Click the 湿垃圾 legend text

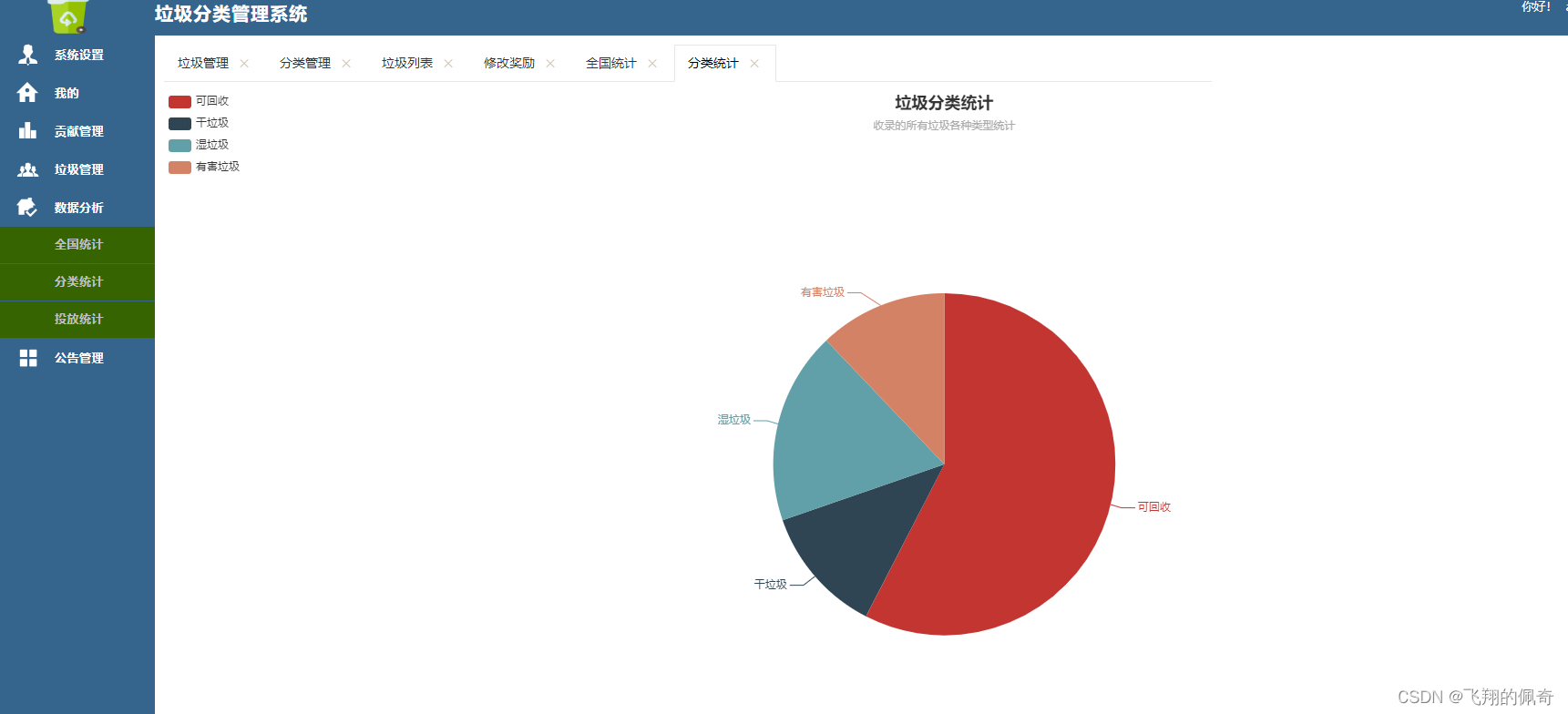(x=212, y=145)
